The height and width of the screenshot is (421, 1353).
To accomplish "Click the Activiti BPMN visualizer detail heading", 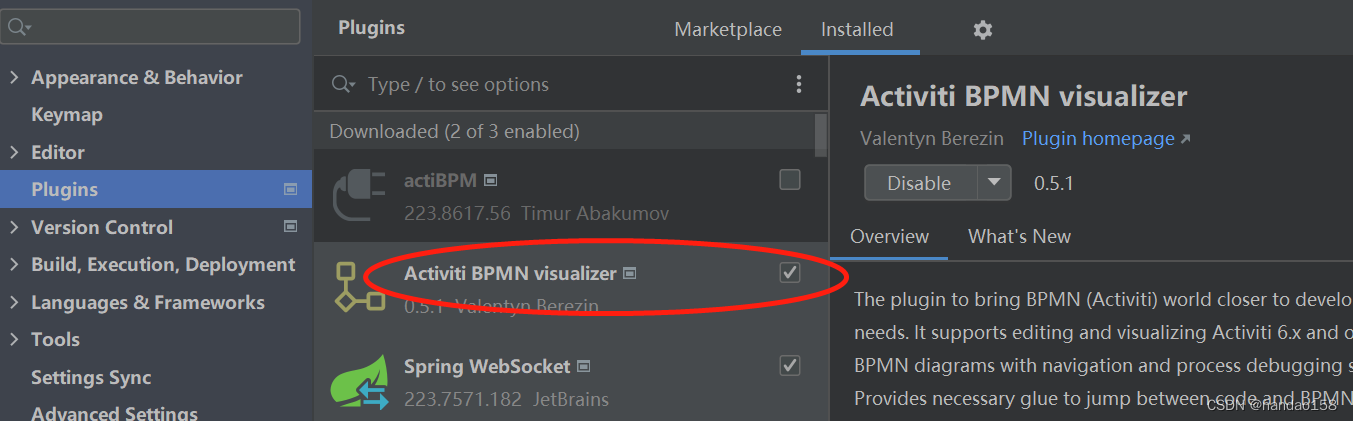I will pos(1024,96).
